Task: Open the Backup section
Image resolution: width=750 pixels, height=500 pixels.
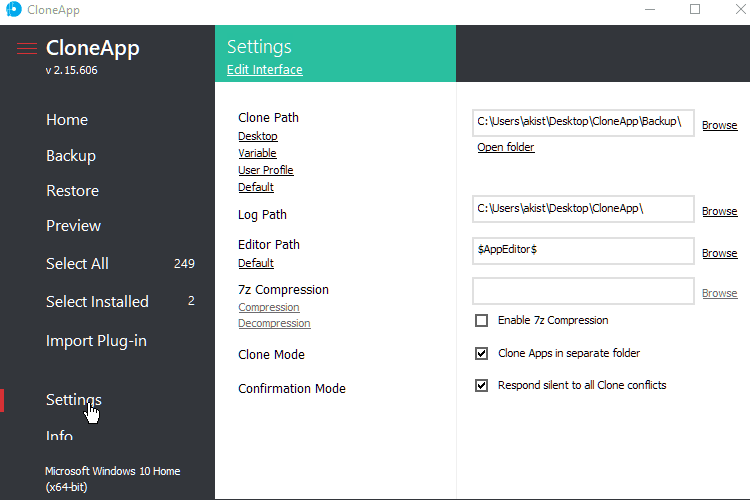Action: click(x=71, y=156)
